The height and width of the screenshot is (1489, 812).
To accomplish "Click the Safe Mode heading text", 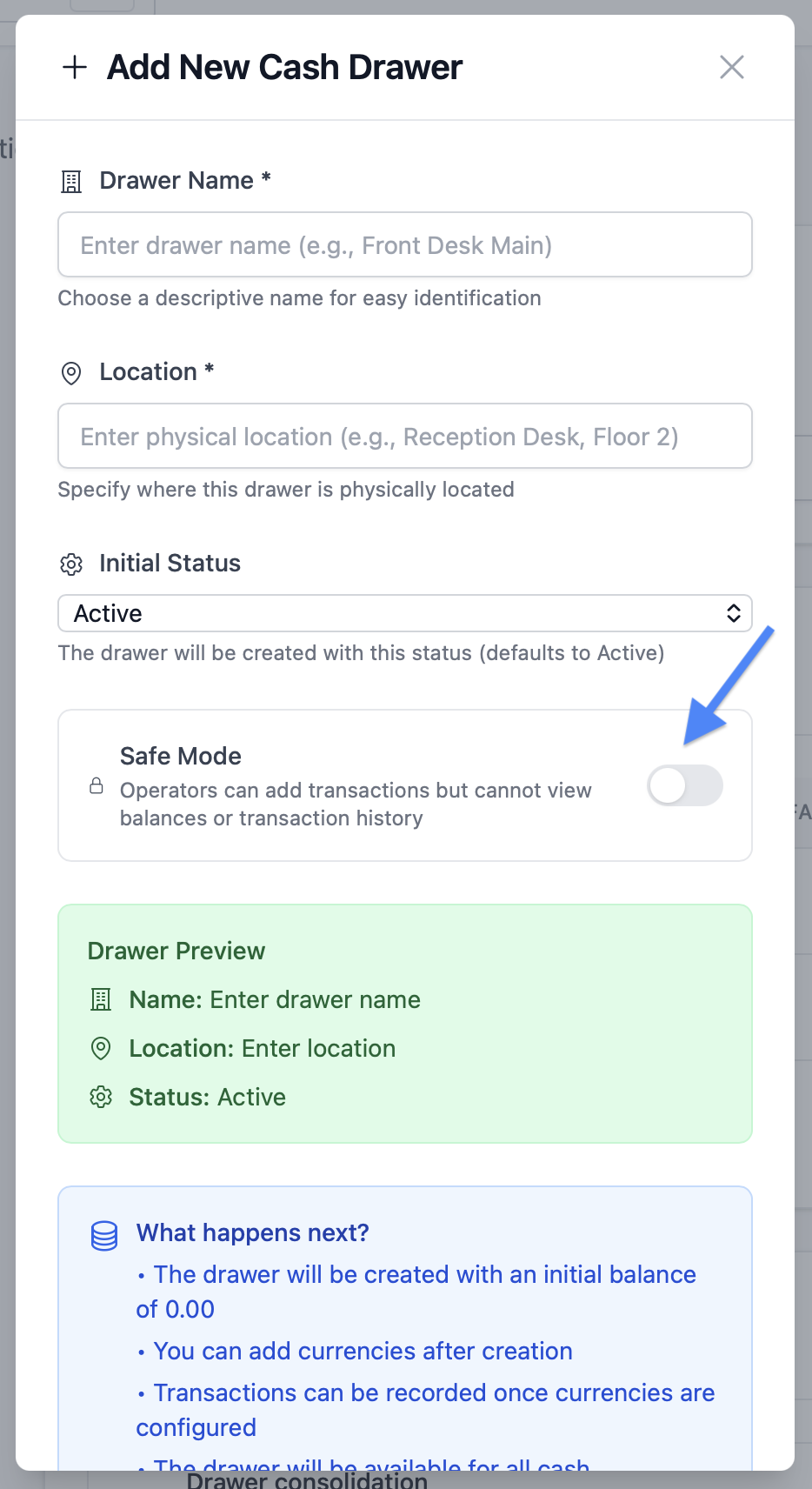I will coord(181,756).
